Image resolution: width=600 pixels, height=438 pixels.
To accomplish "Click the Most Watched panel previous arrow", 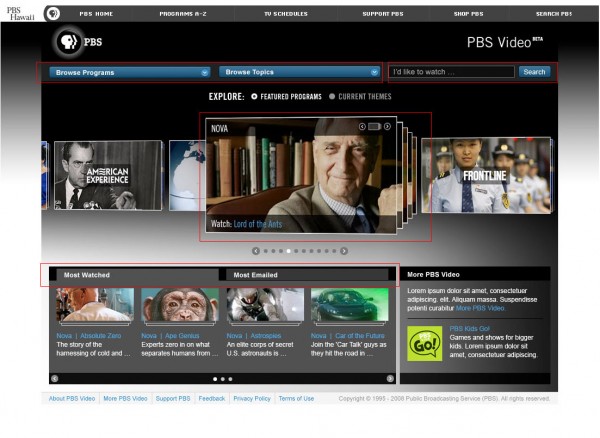I will (55, 378).
